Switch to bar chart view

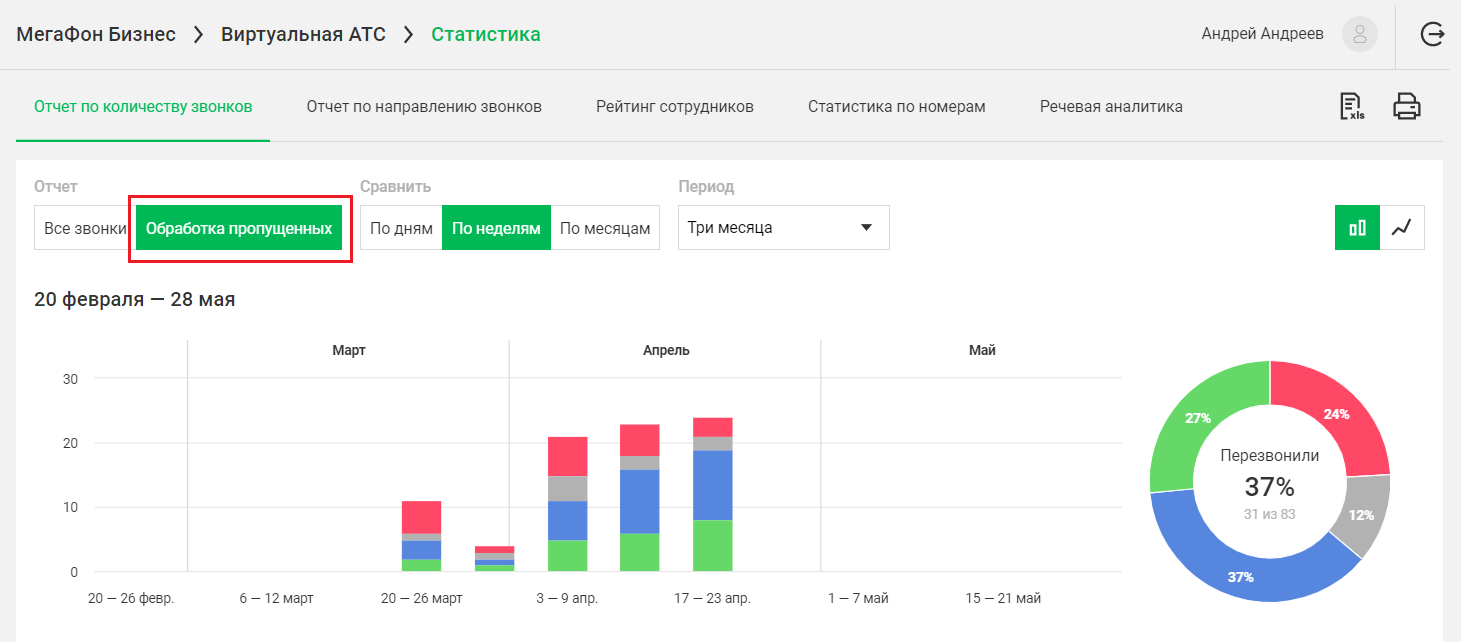[x=1357, y=228]
